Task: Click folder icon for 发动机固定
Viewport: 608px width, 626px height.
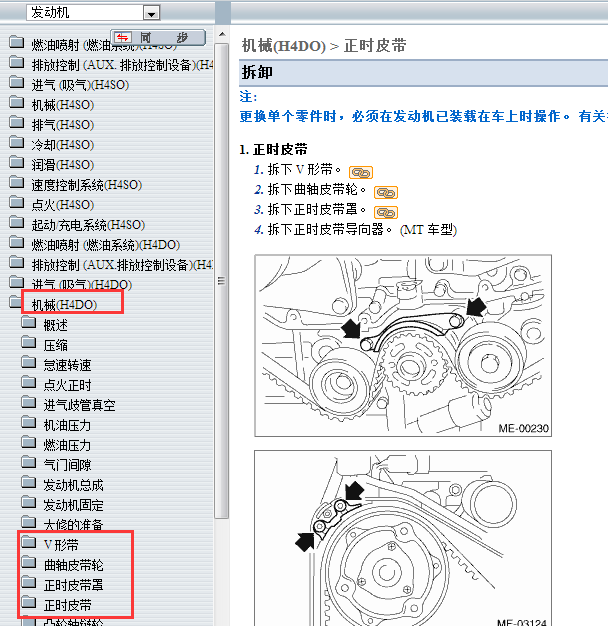Action: tap(28, 503)
